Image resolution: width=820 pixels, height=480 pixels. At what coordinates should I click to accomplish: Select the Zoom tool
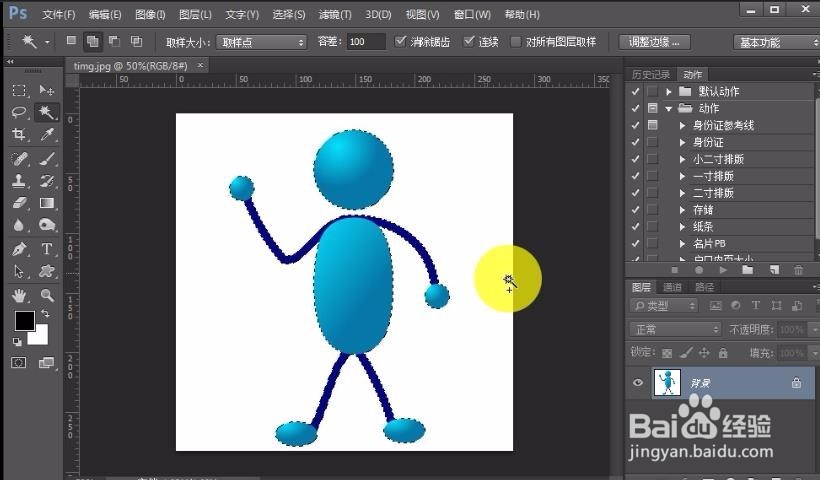click(x=47, y=295)
